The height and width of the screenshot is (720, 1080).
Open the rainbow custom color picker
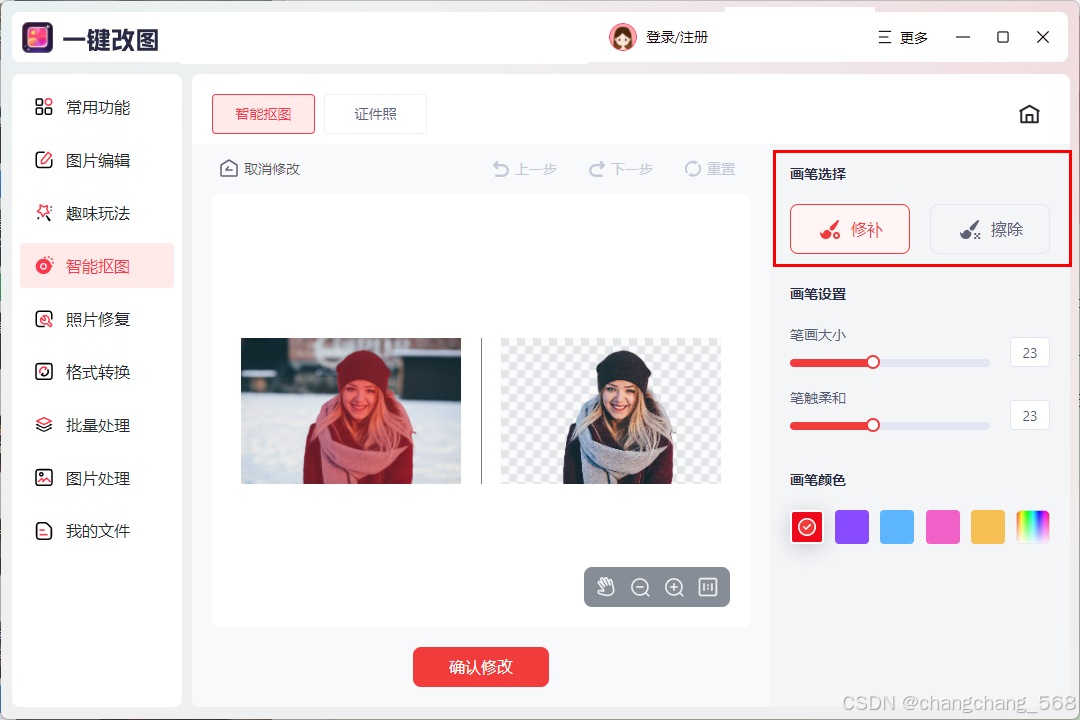click(1032, 527)
